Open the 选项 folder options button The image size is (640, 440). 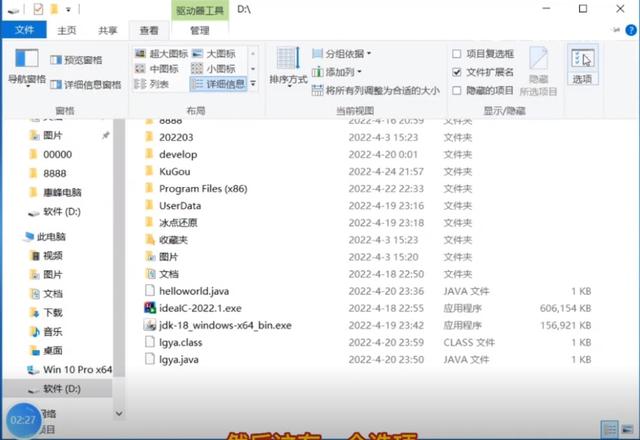tap(582, 65)
